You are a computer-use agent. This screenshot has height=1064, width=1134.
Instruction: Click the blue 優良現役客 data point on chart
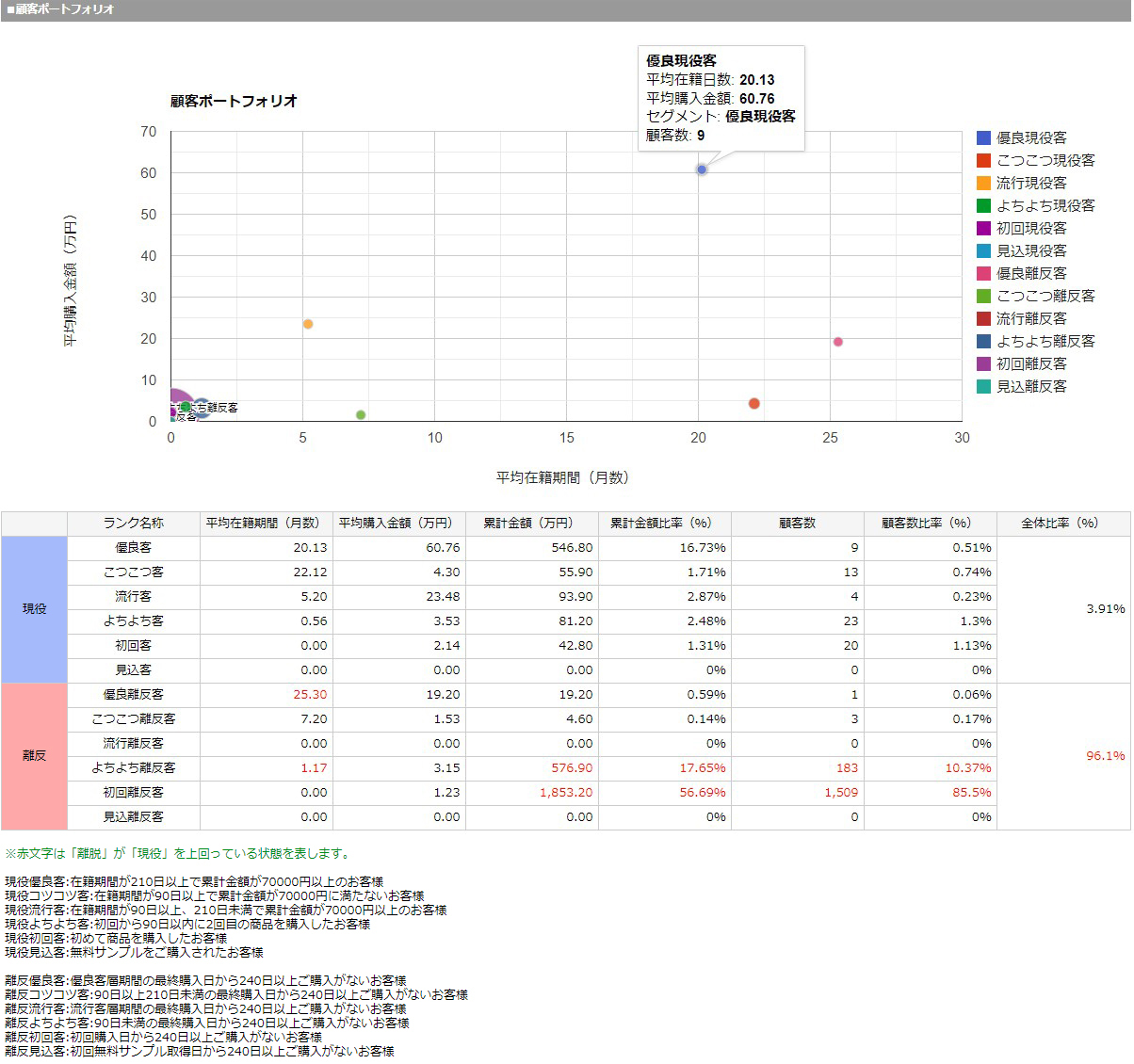[x=702, y=169]
